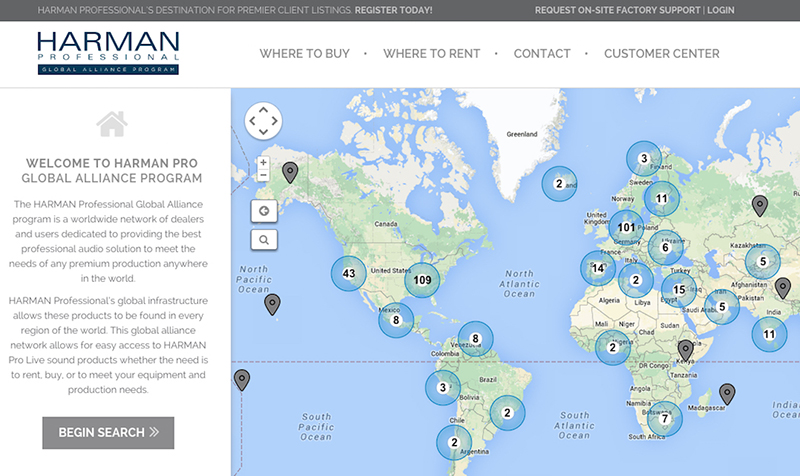Open the 109 cluster in eastern United States
The height and width of the screenshot is (476, 800).
(x=422, y=280)
